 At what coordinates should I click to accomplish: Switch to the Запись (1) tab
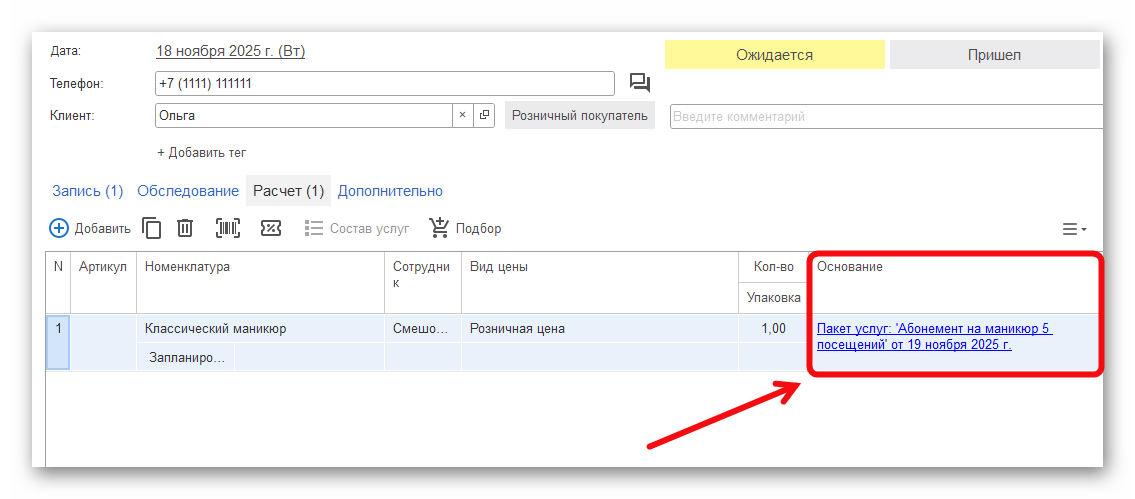coord(87,191)
